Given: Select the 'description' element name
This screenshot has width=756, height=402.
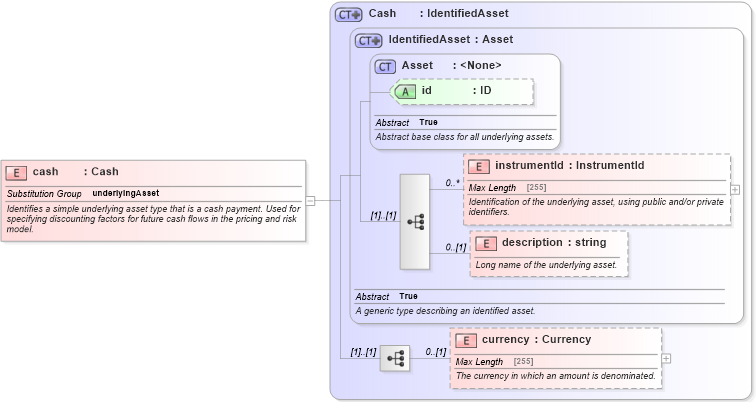Looking at the screenshot, I should (532, 242).
